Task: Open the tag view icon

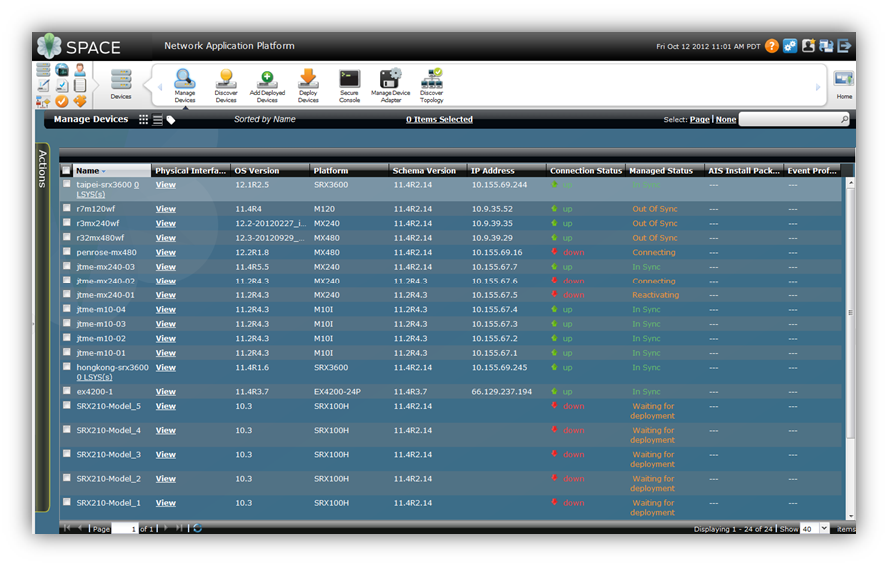Action: pos(171,120)
